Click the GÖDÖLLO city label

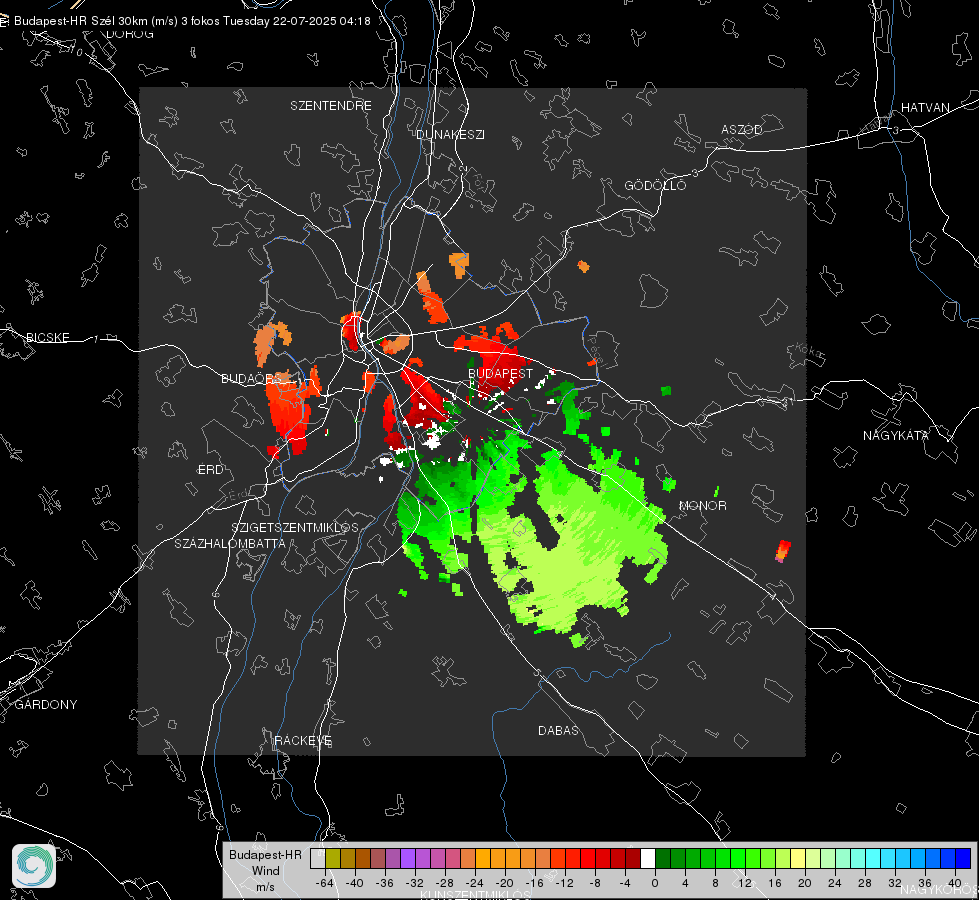tap(655, 185)
